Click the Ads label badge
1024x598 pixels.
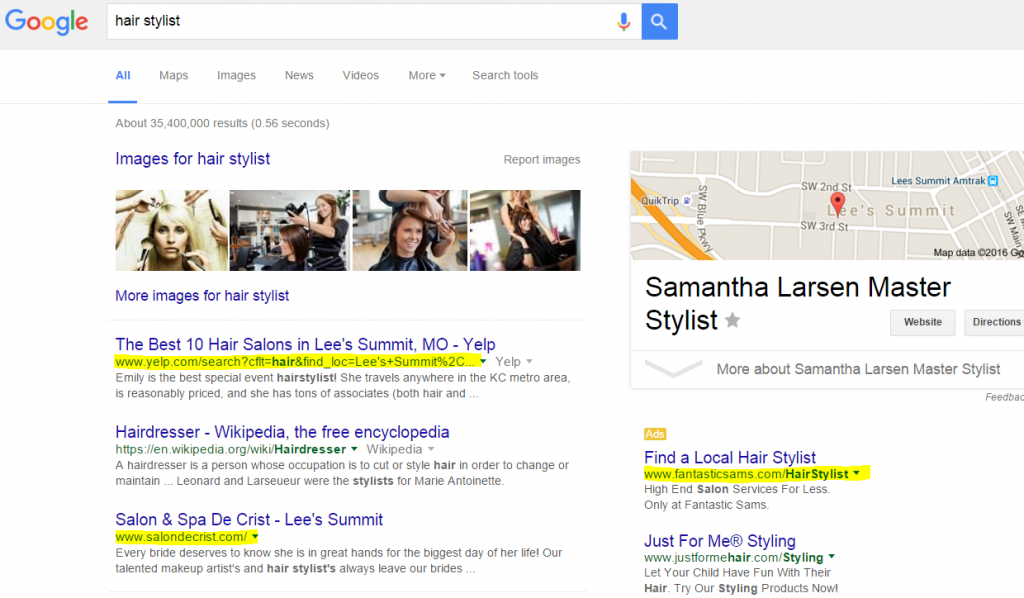point(655,434)
